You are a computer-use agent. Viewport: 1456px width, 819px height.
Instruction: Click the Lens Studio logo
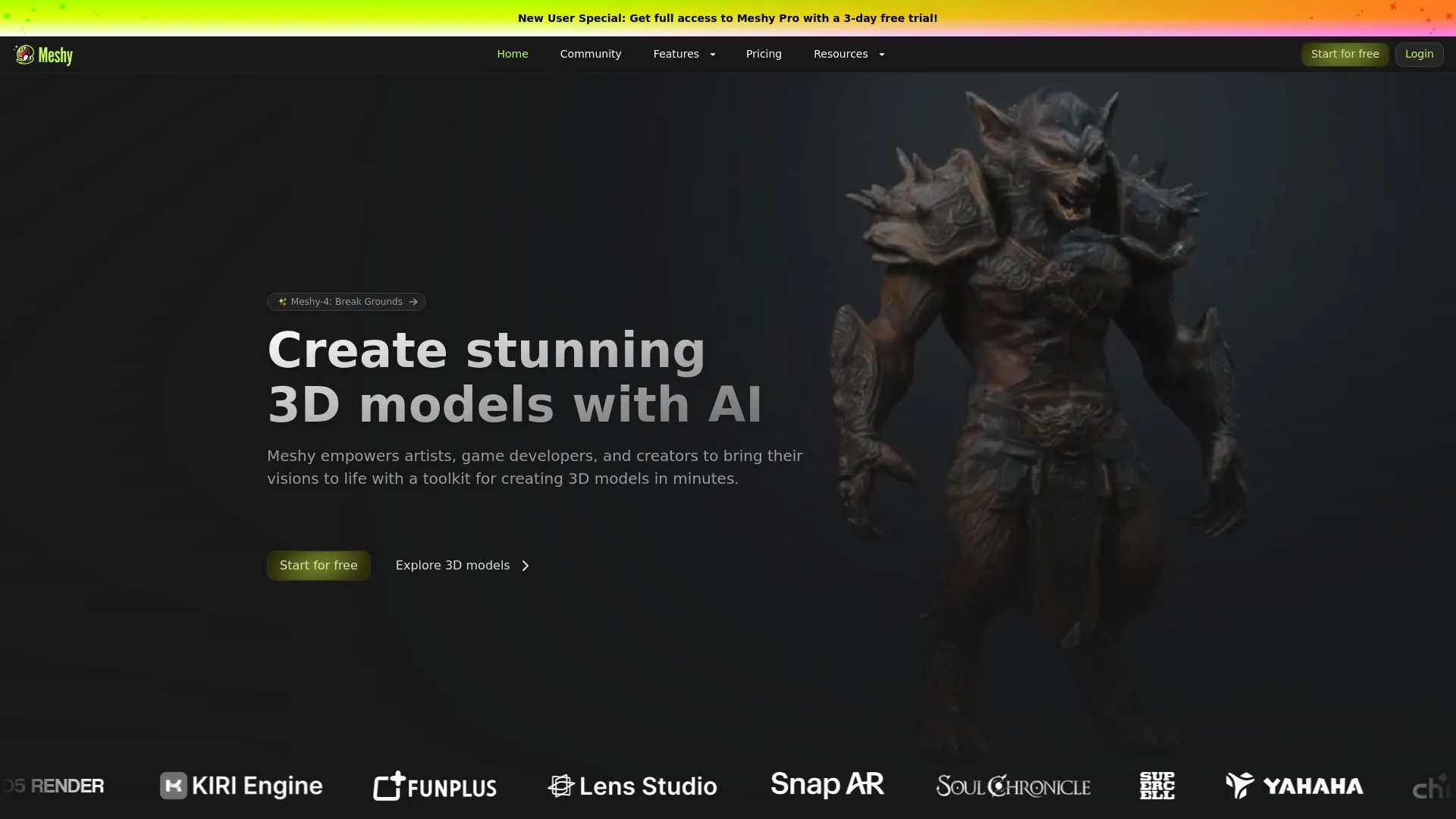[632, 786]
